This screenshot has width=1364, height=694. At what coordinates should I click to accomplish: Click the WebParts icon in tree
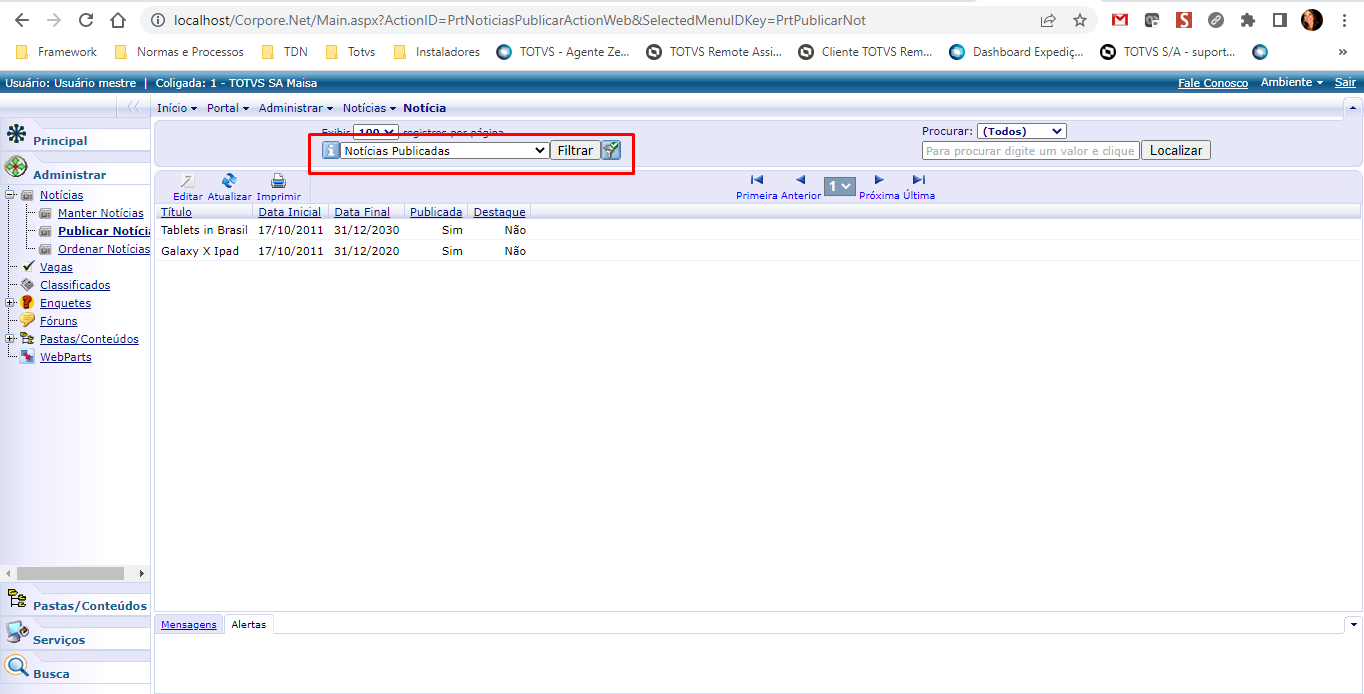tap(27, 356)
